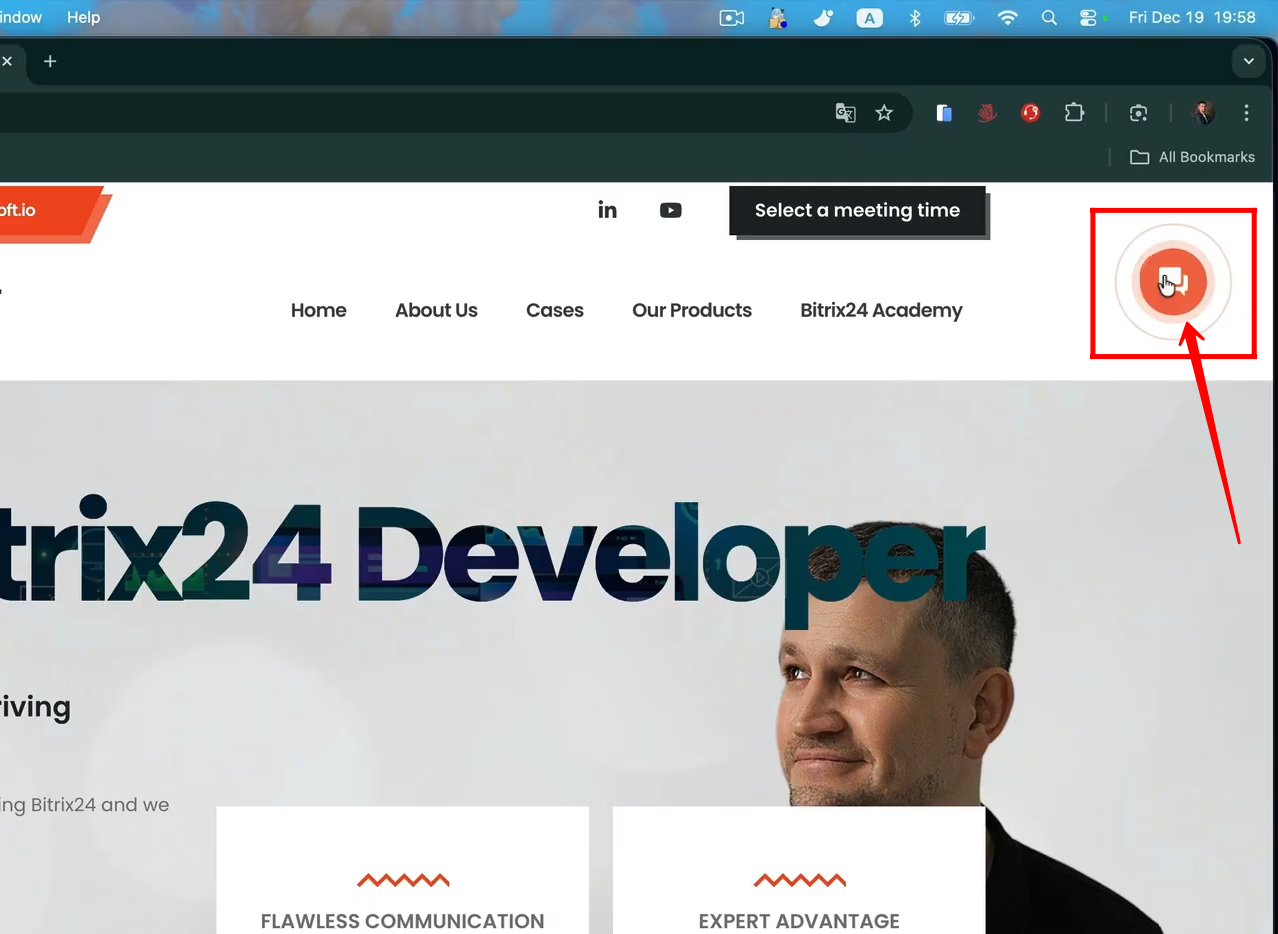Screen dimensions: 1278x934
Task: Open the Bitrix24 Academy menu item
Action: coord(881,310)
